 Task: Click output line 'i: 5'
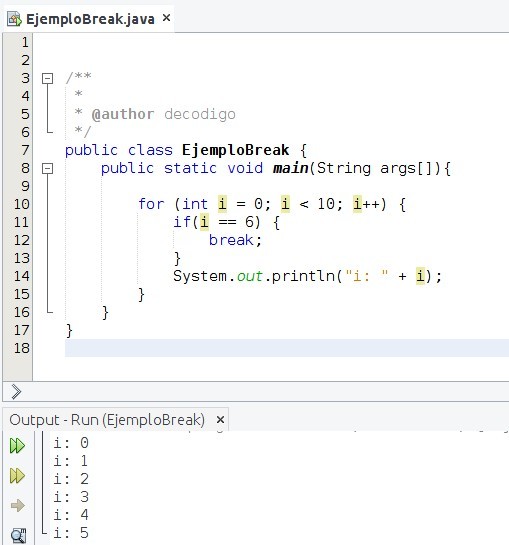71,533
